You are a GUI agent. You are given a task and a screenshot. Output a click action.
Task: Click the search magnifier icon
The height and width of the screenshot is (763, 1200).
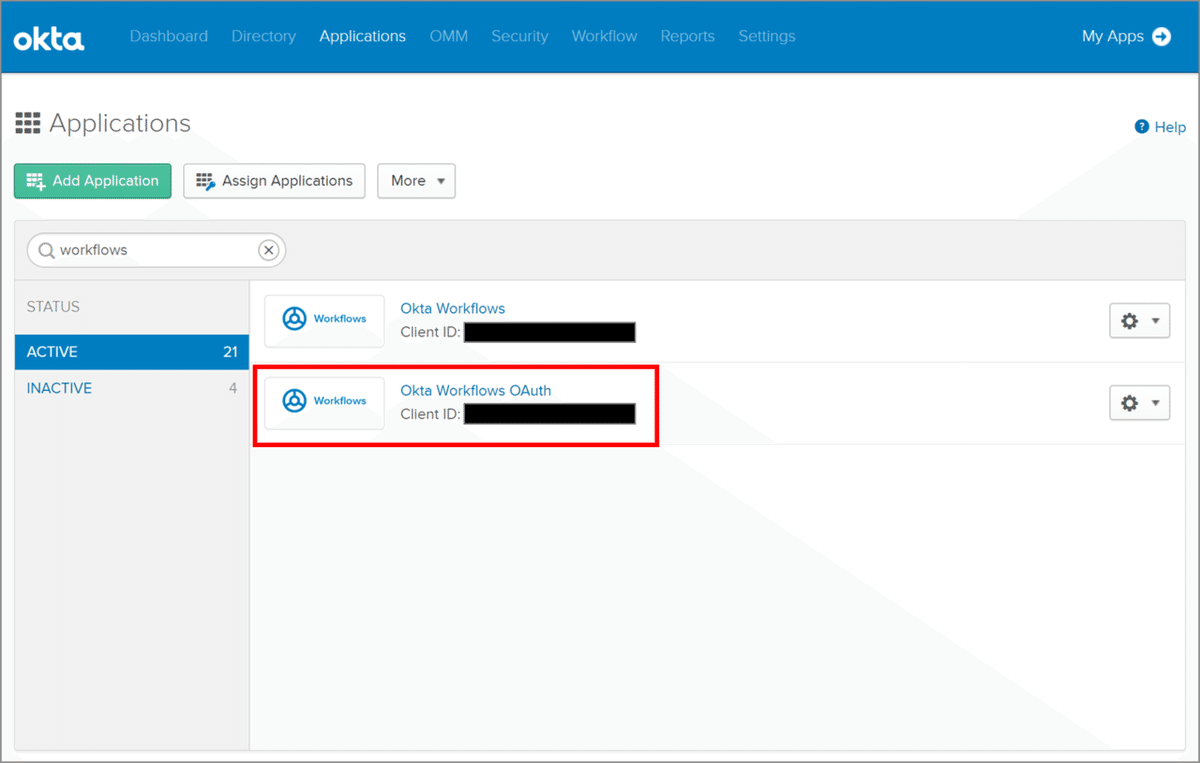pyautogui.click(x=46, y=250)
